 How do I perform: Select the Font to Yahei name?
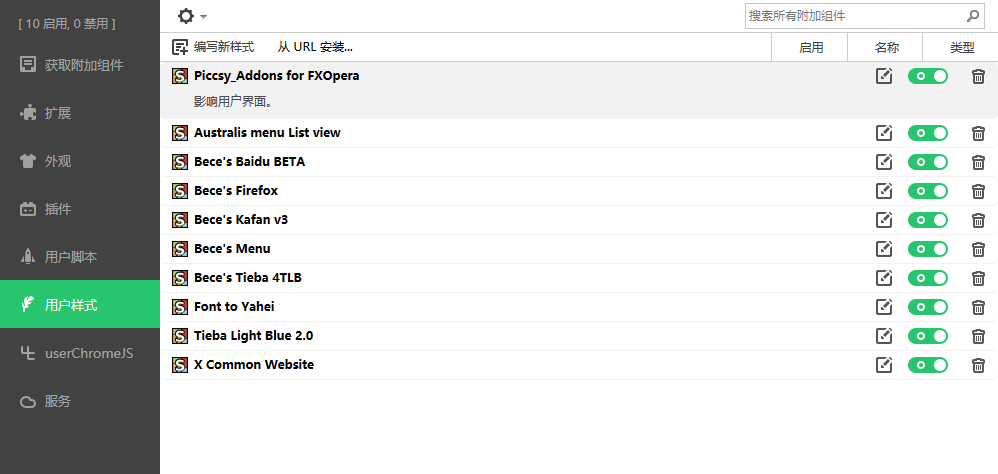click(234, 307)
